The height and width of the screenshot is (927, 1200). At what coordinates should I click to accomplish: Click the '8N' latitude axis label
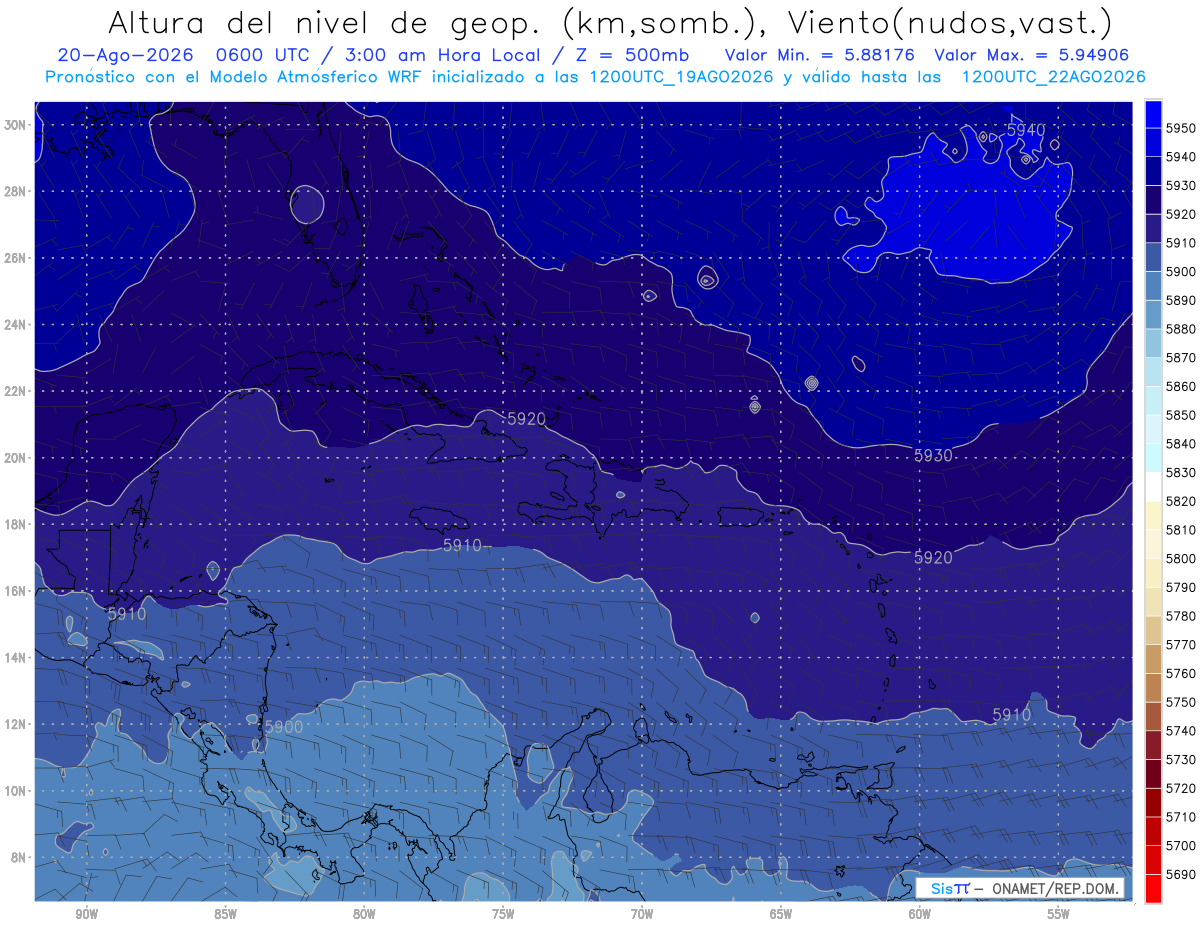(x=19, y=857)
